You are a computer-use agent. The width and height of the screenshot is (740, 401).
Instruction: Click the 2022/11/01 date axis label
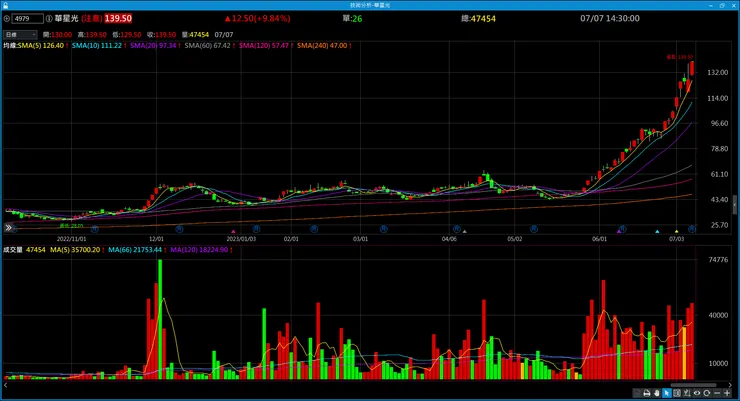click(x=72, y=239)
